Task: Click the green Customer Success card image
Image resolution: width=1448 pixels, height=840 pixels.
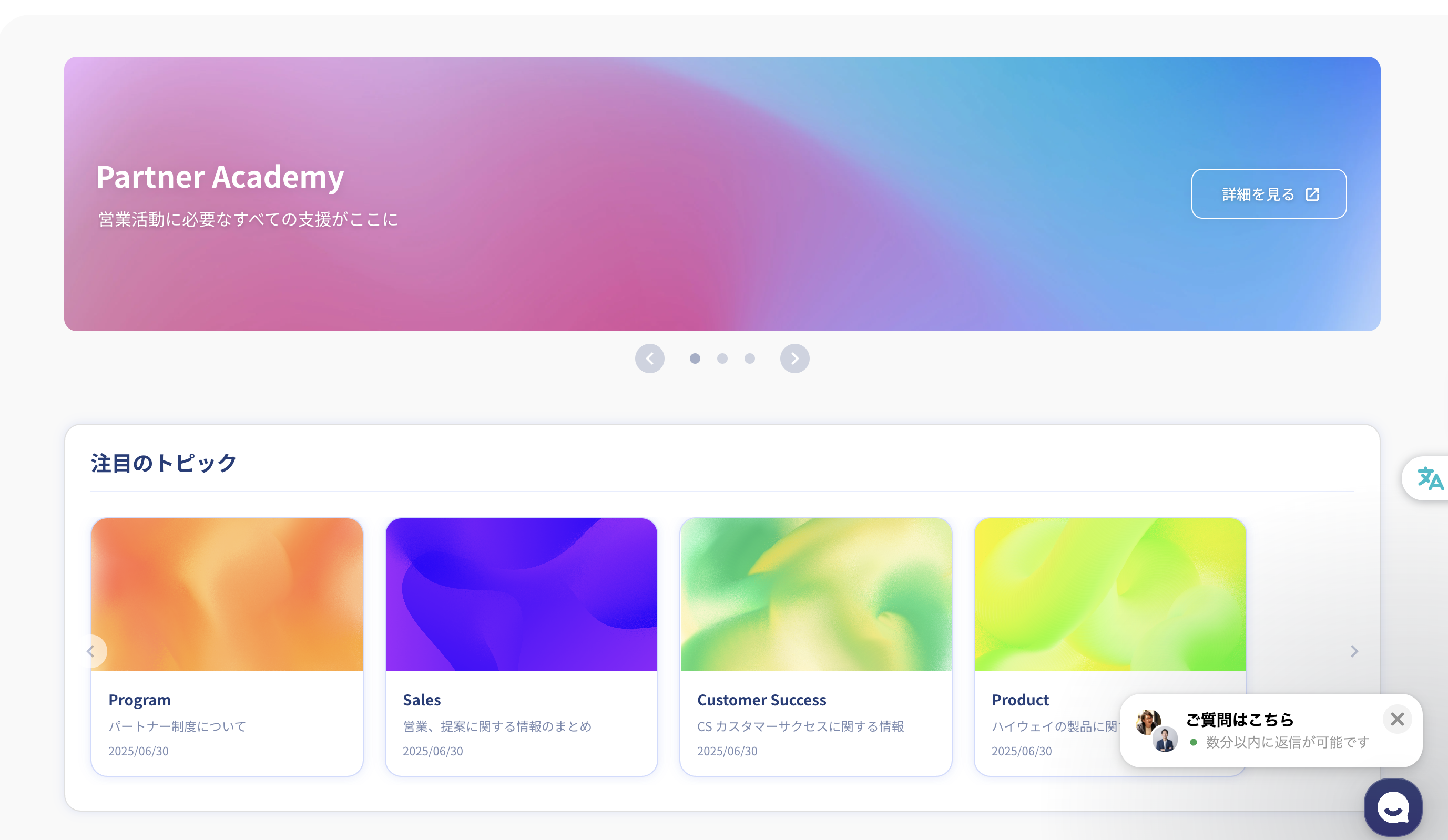Action: 816,595
